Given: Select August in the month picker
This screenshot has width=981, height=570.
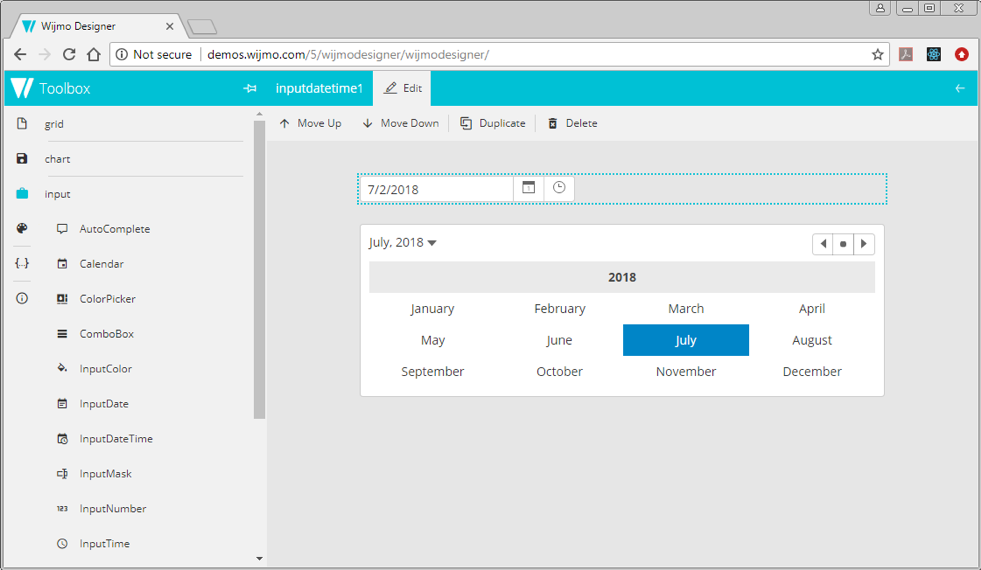Looking at the screenshot, I should (x=812, y=340).
